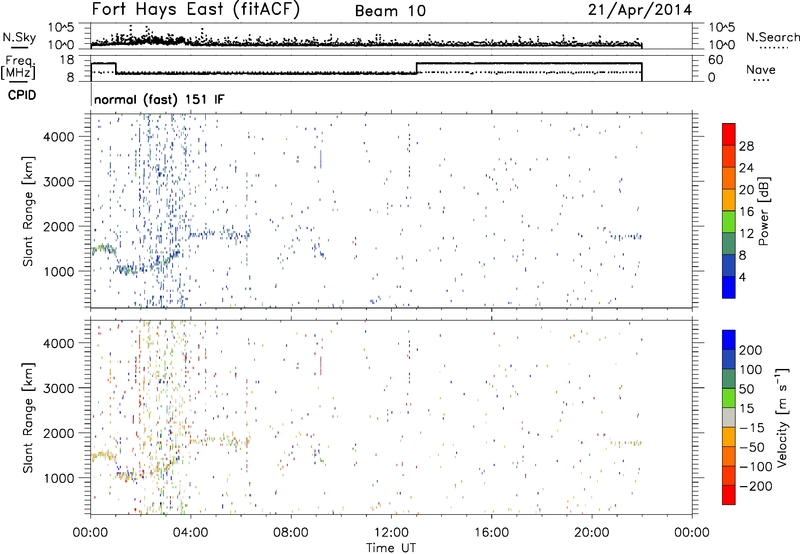This screenshot has width=800, height=554.
Task: Click the "N.Sky" legend label
Action: (x=19, y=37)
